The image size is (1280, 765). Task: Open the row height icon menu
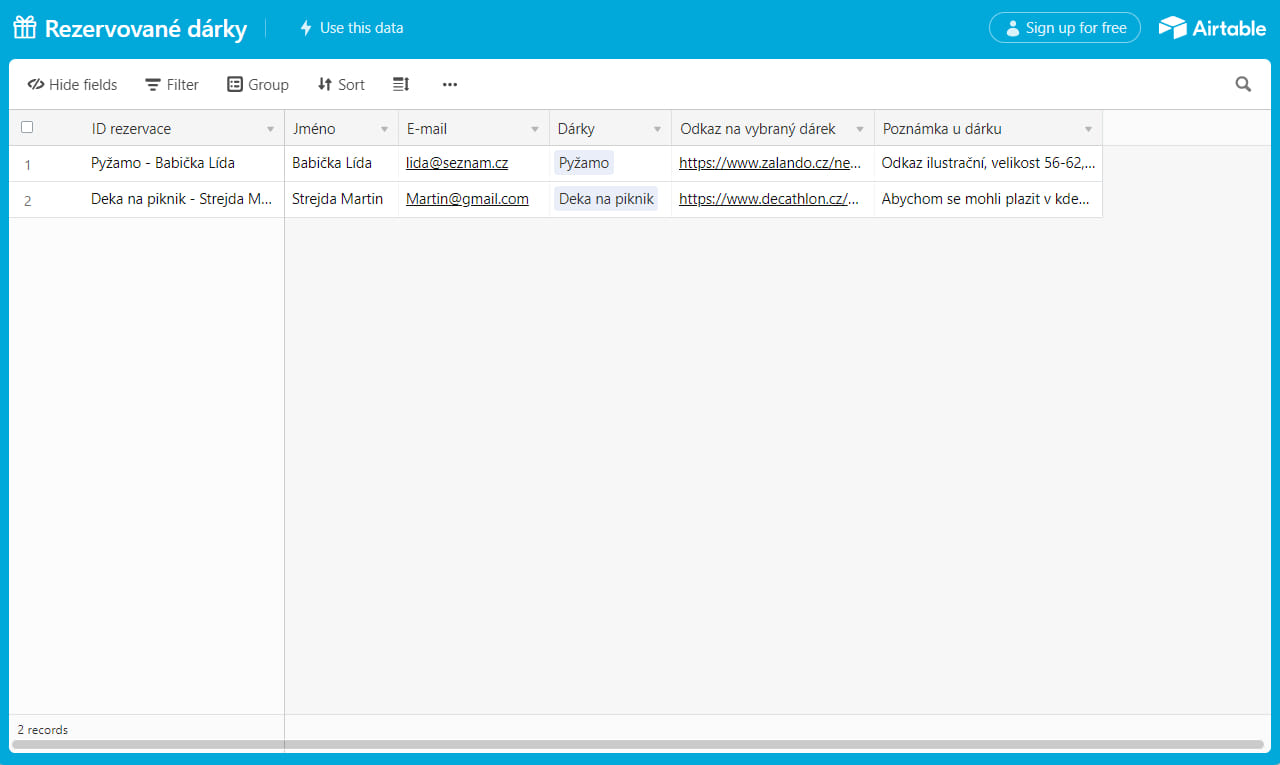click(x=401, y=85)
